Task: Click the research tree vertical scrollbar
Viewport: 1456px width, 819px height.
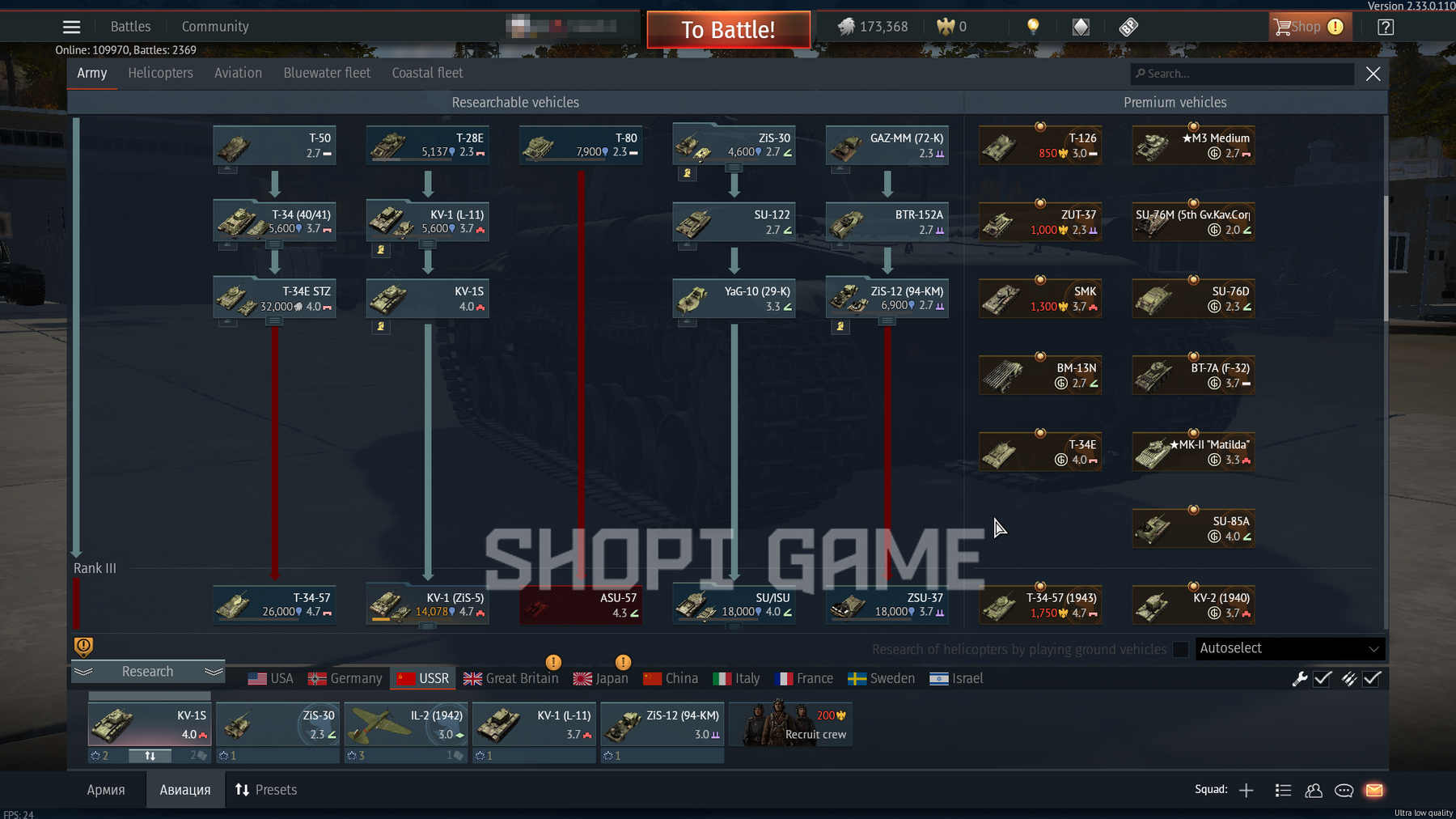Action: tap(1385, 259)
